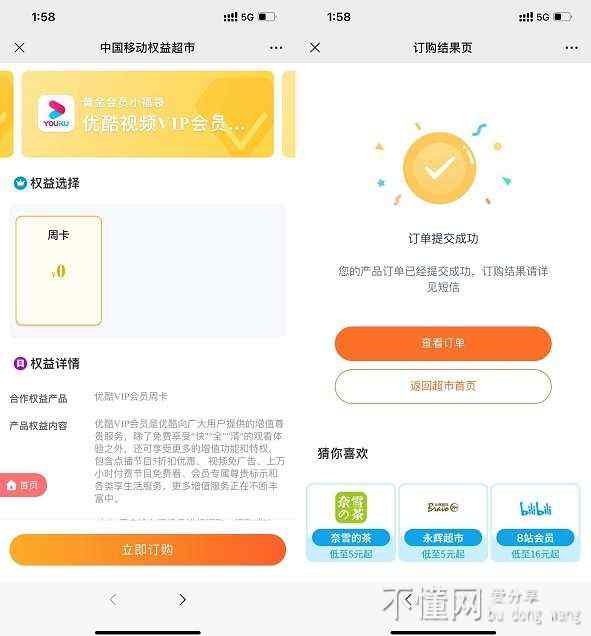Screen dimensions: 591x636
Task: Click the 查看订单 button
Action: coord(443,344)
